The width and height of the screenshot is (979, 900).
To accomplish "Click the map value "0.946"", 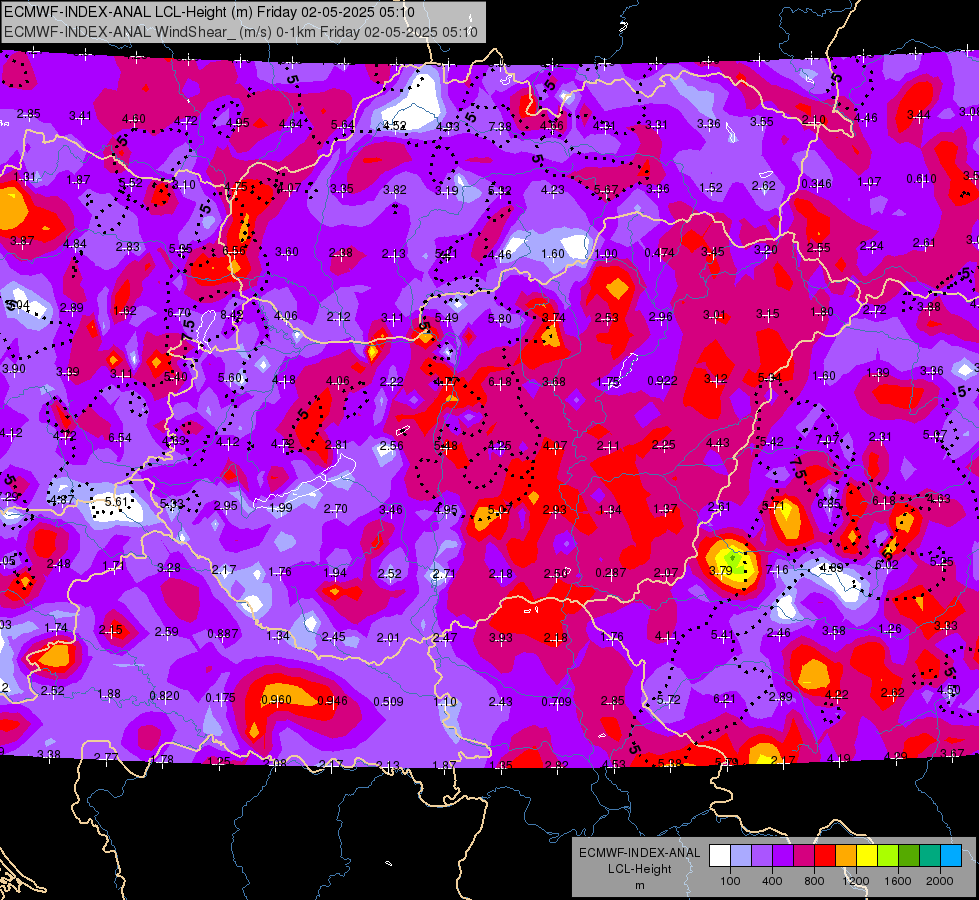I will point(332,701).
